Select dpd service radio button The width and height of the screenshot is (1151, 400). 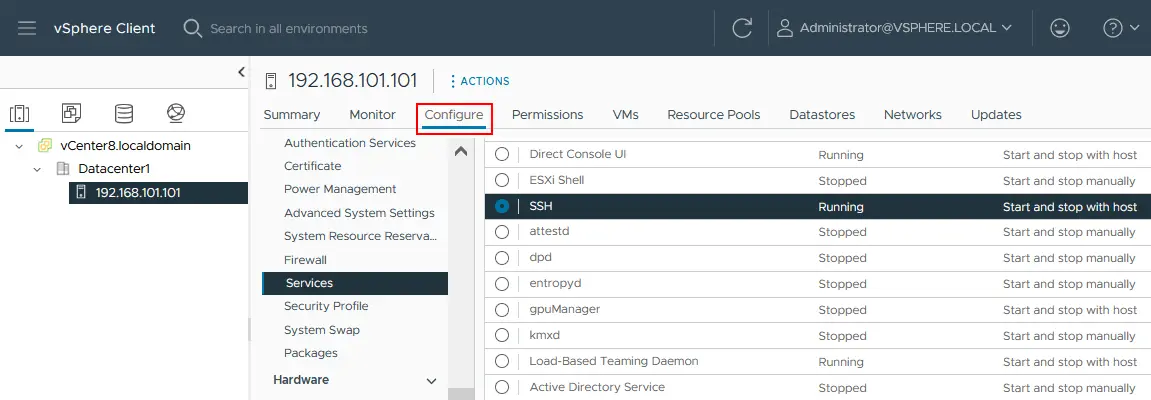pyautogui.click(x=502, y=258)
